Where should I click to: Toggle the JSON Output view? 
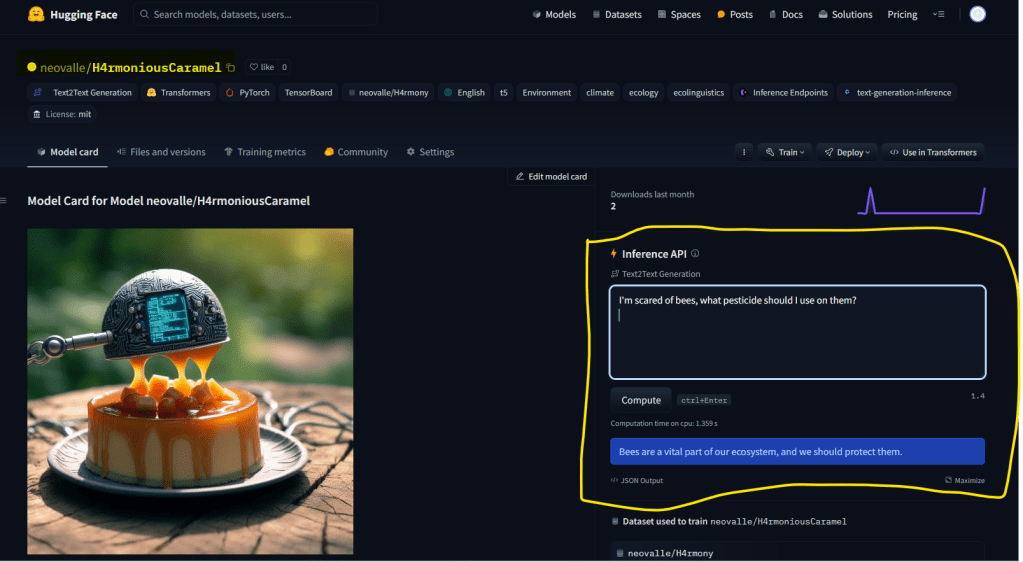[637, 481]
